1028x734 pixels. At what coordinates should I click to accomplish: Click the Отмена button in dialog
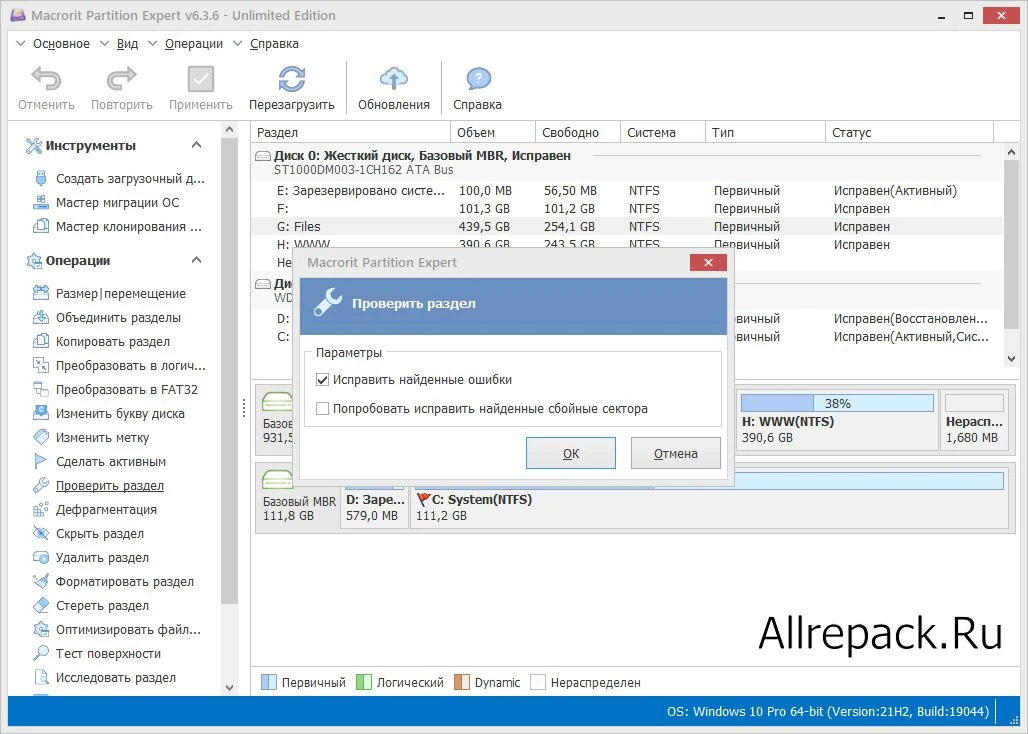(x=675, y=453)
